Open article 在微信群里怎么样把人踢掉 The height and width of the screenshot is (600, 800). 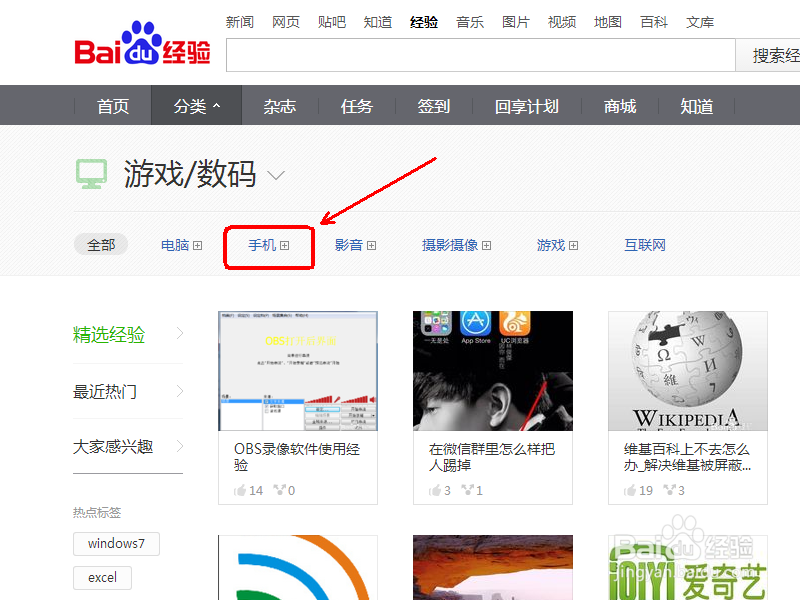click(492, 457)
